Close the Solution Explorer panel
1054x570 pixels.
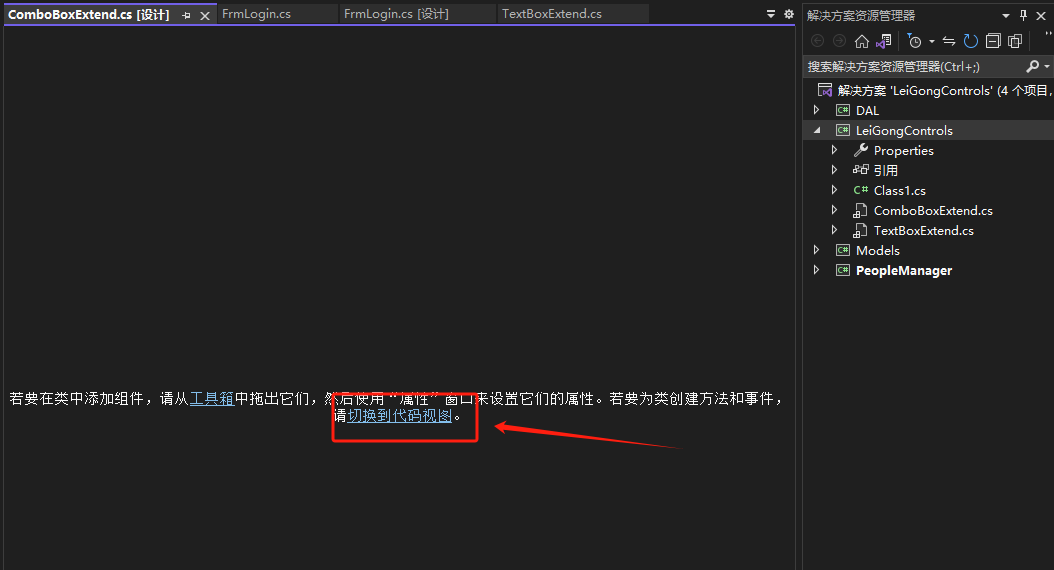[x=1041, y=15]
